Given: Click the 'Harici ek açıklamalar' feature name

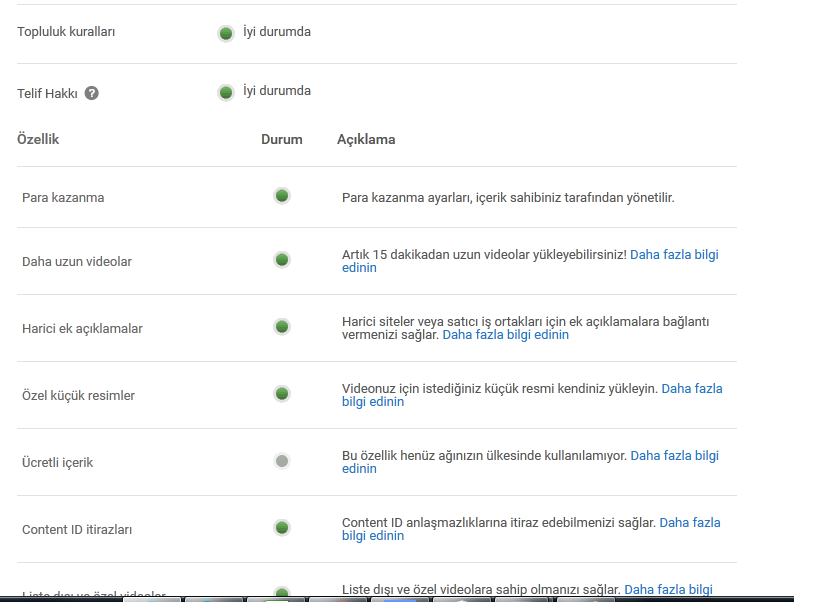Looking at the screenshot, I should point(82,329).
